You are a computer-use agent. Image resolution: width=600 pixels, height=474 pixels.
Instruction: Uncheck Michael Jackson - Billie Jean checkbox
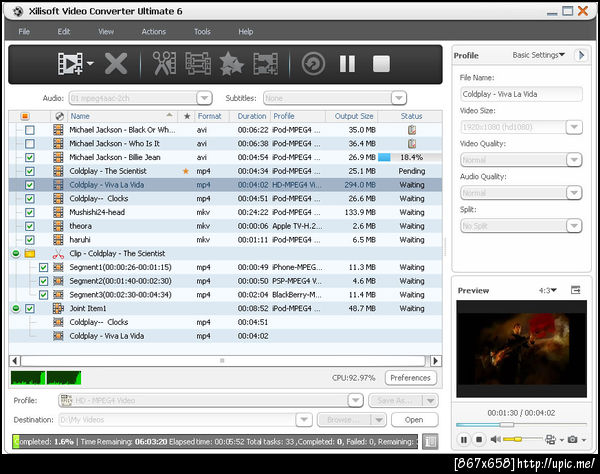(29, 158)
